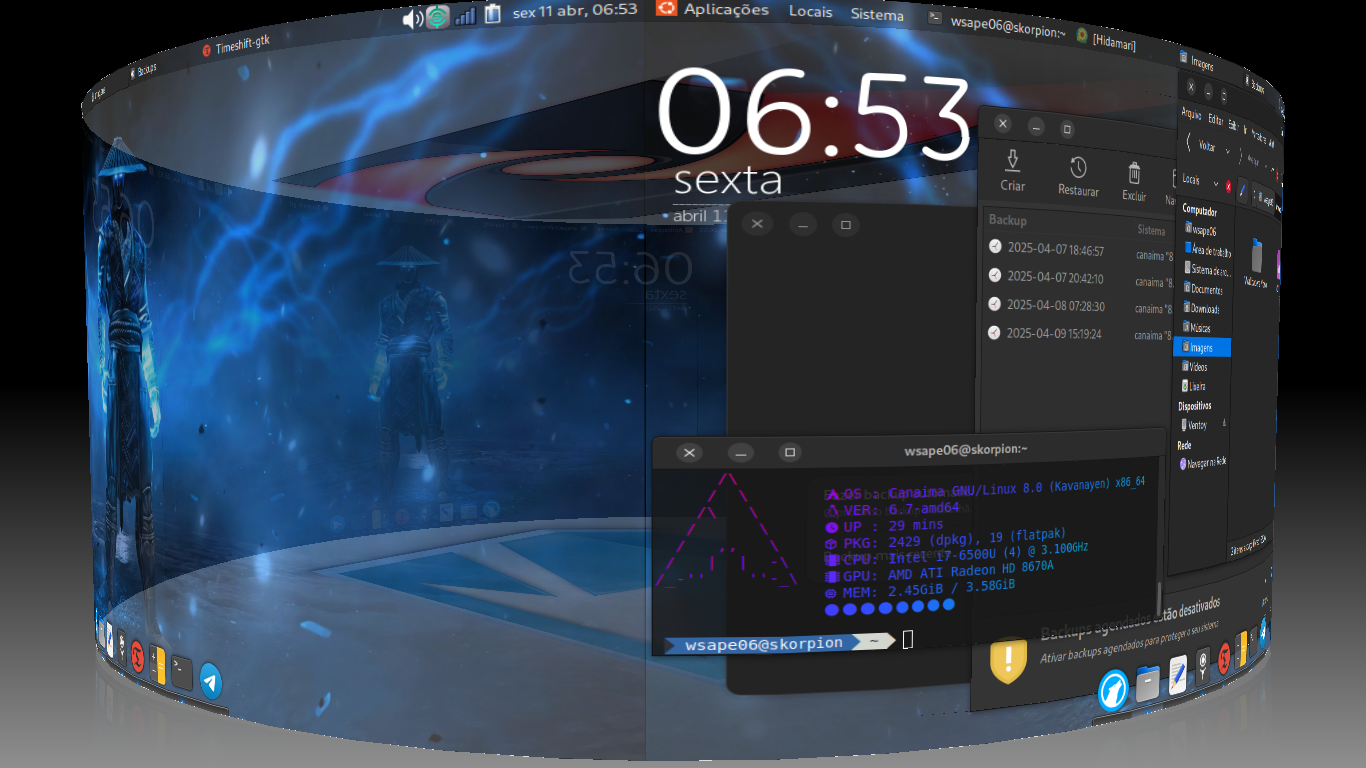Click the large 06:53 desktop clock widget
Image resolution: width=1366 pixels, height=768 pixels.
(x=814, y=113)
